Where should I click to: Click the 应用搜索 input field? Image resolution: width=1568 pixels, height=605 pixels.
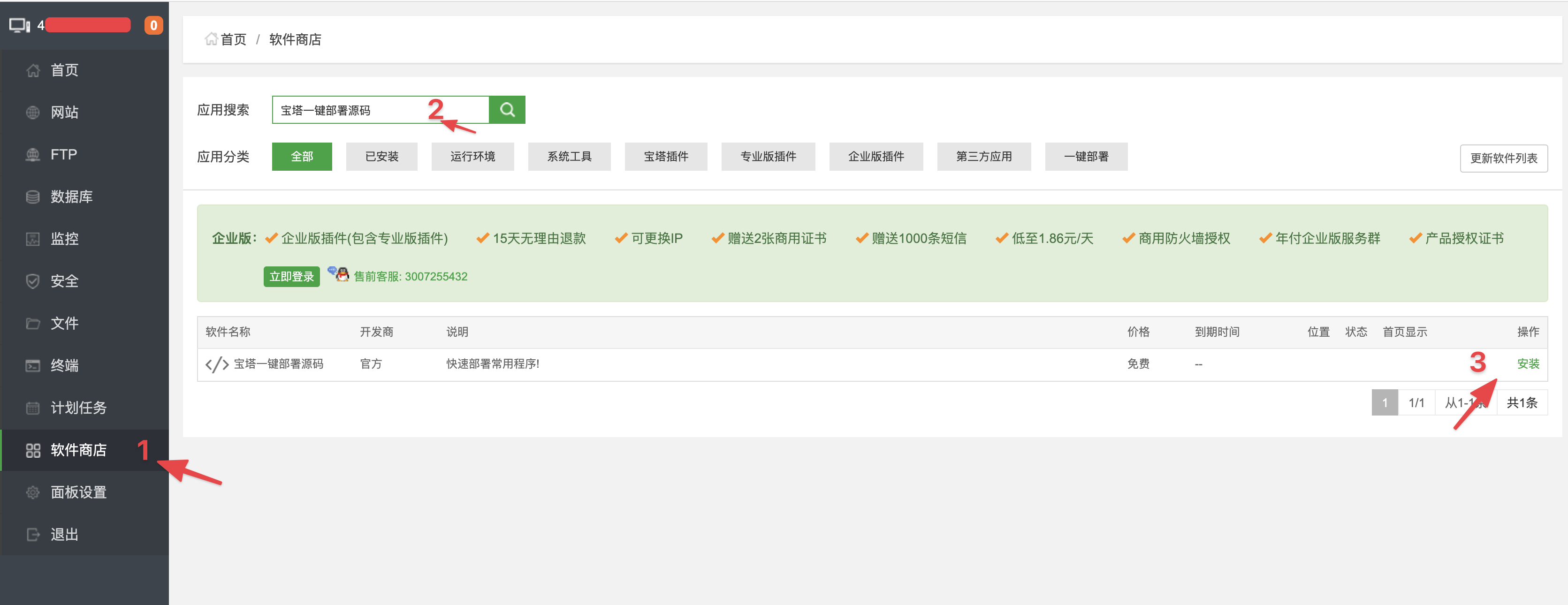coord(381,110)
